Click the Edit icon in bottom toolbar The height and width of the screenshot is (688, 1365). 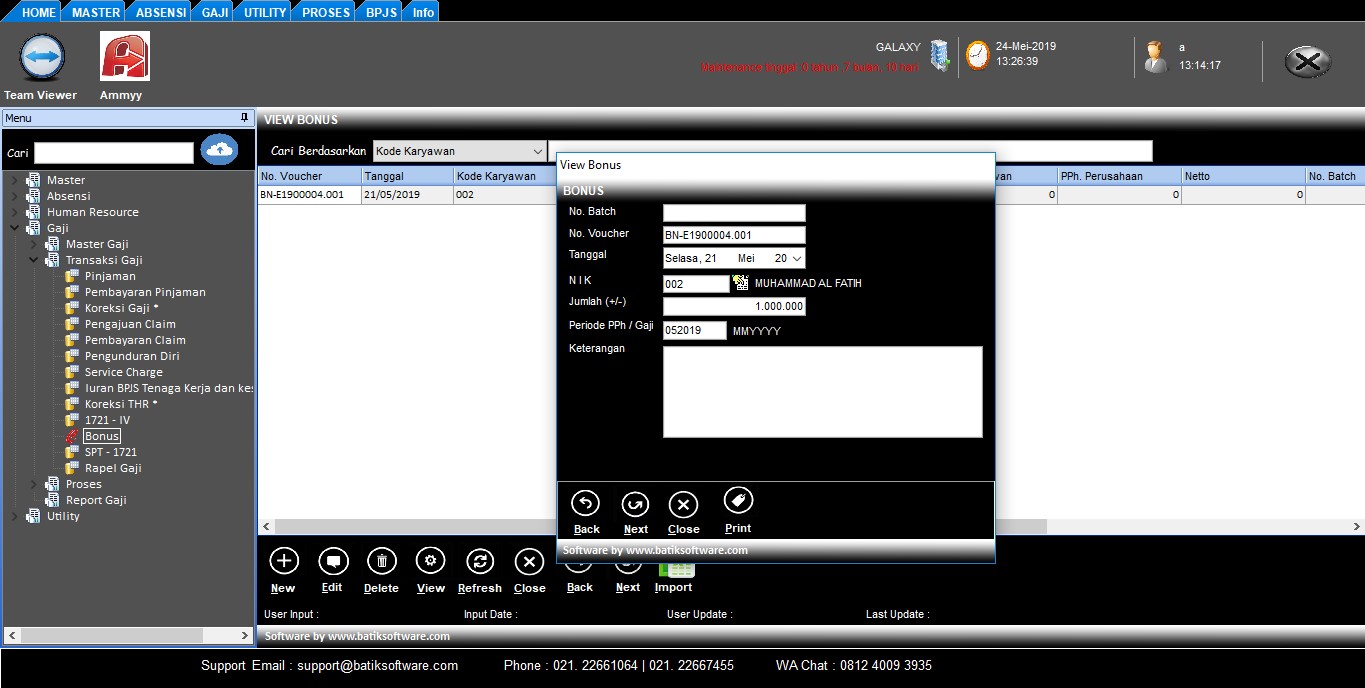point(332,562)
